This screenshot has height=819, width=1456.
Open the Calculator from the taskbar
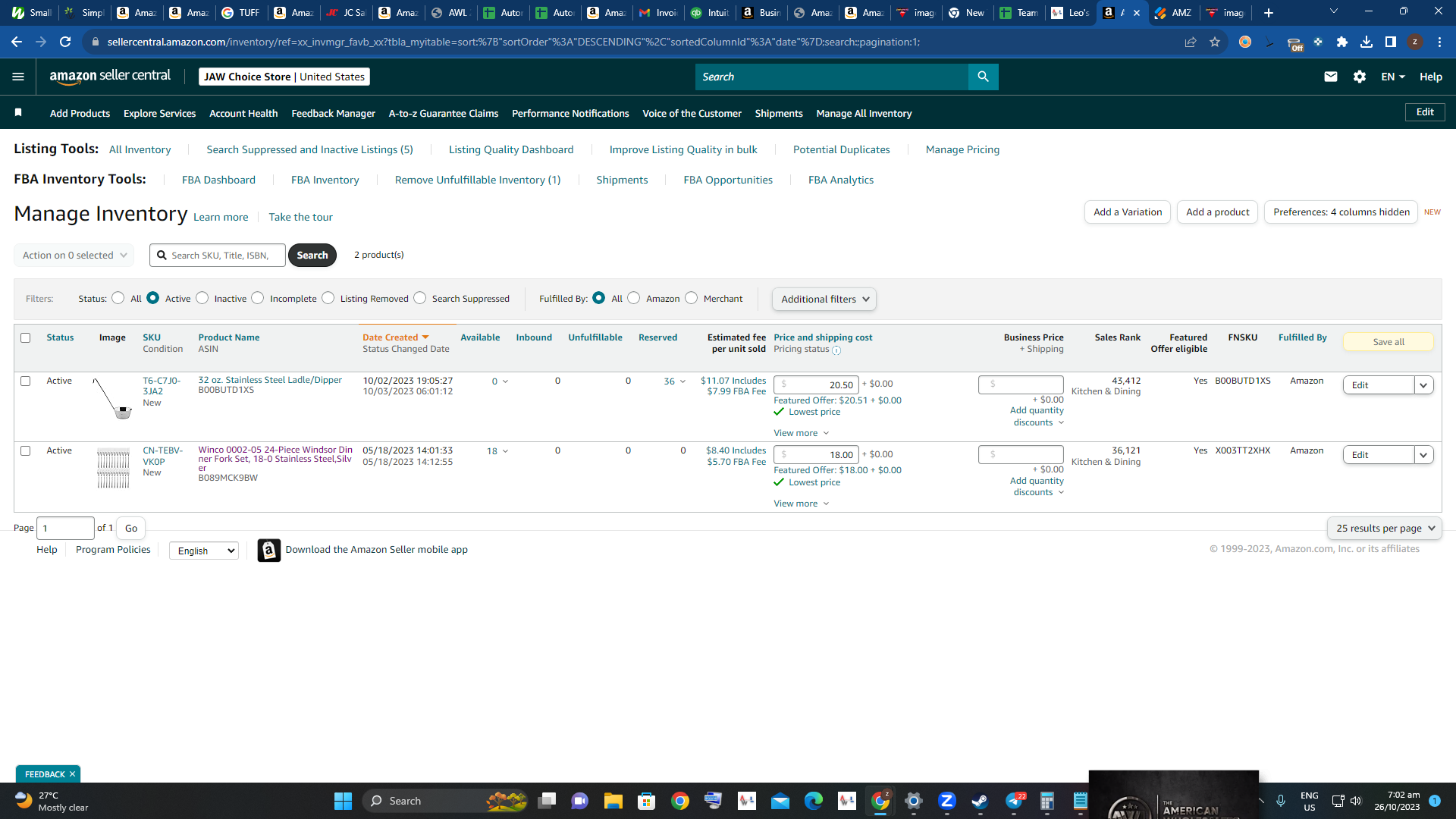(1046, 801)
